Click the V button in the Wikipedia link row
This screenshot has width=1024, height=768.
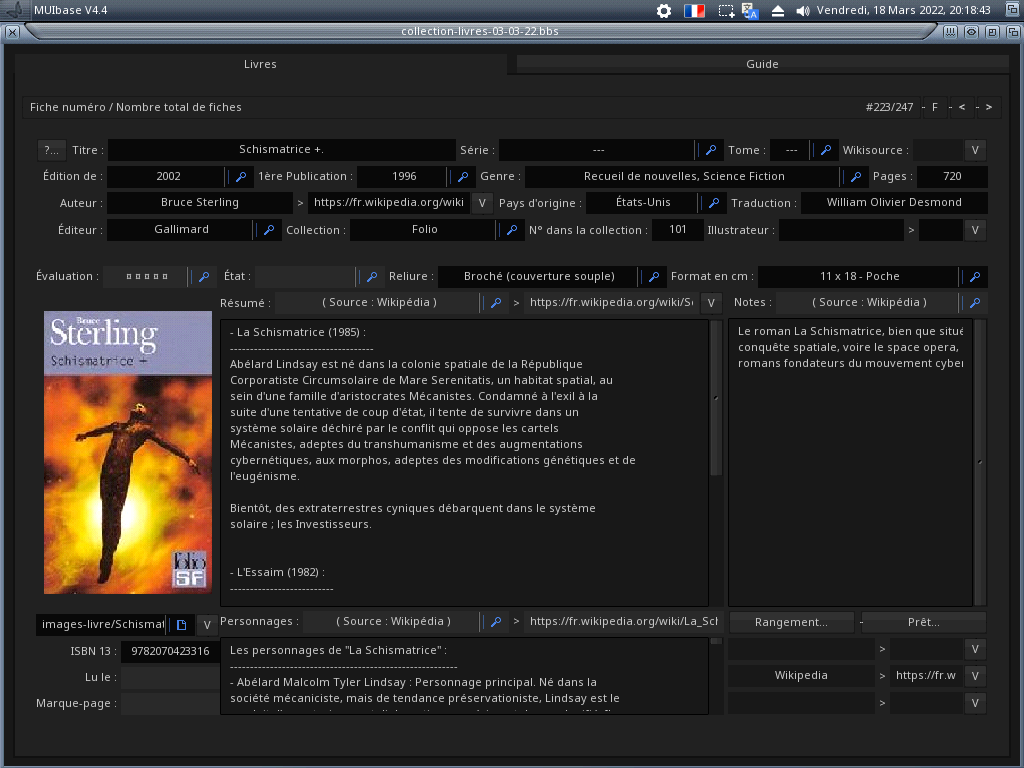coord(975,676)
